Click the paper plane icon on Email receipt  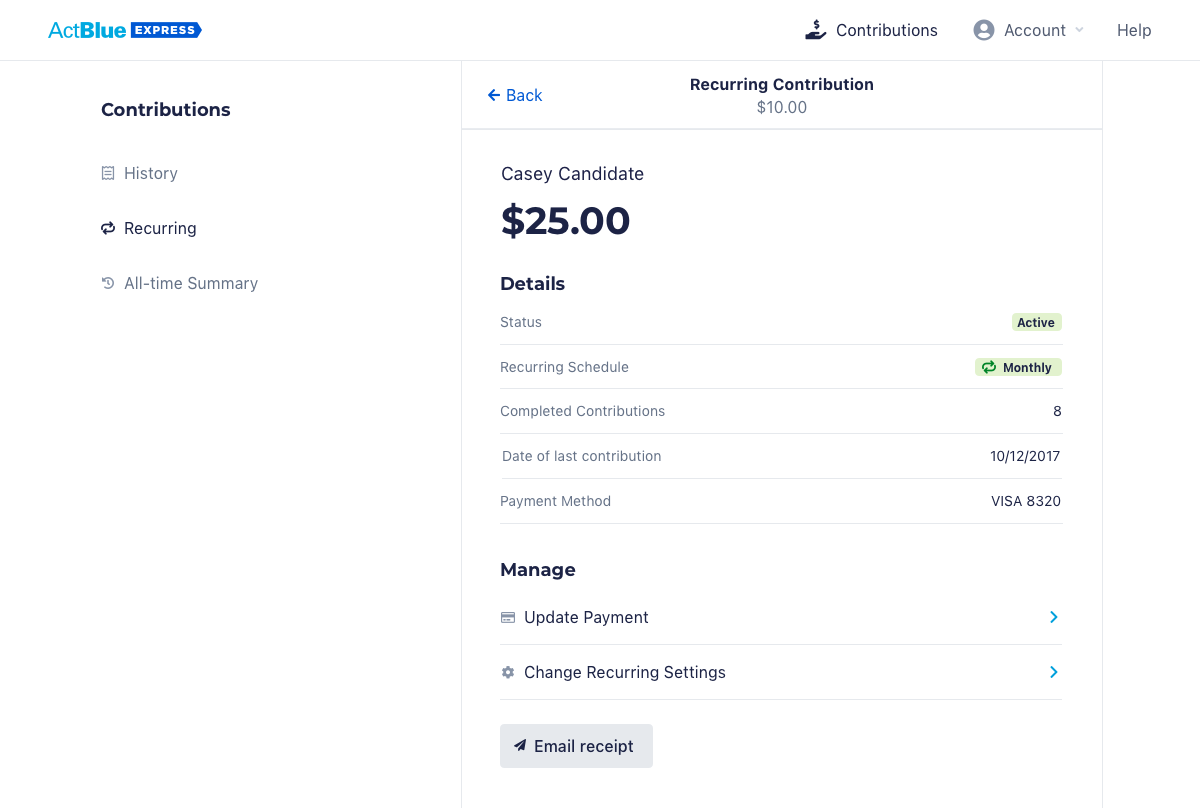click(x=520, y=746)
